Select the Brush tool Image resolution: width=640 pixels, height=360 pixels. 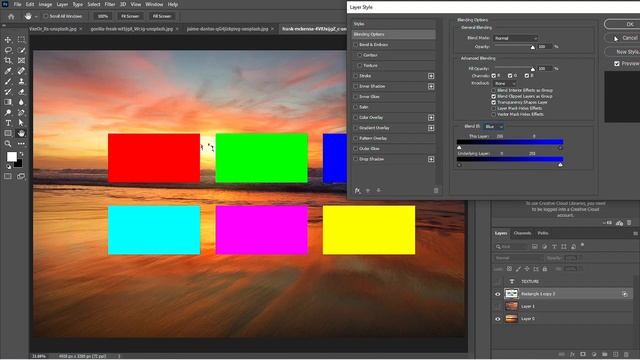pyautogui.click(x=8, y=81)
